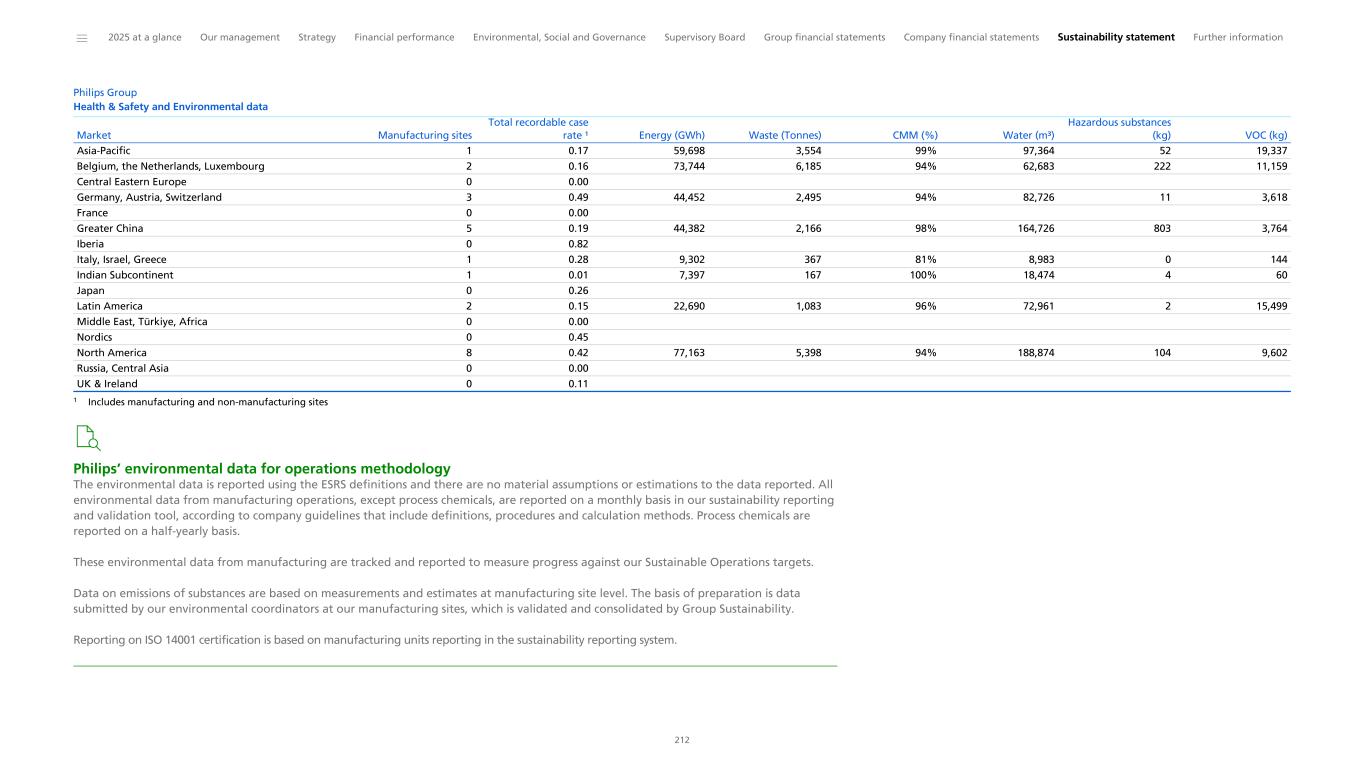Click the VOC (kg) column header
This screenshot has width=1365, height=771.
1265,135
